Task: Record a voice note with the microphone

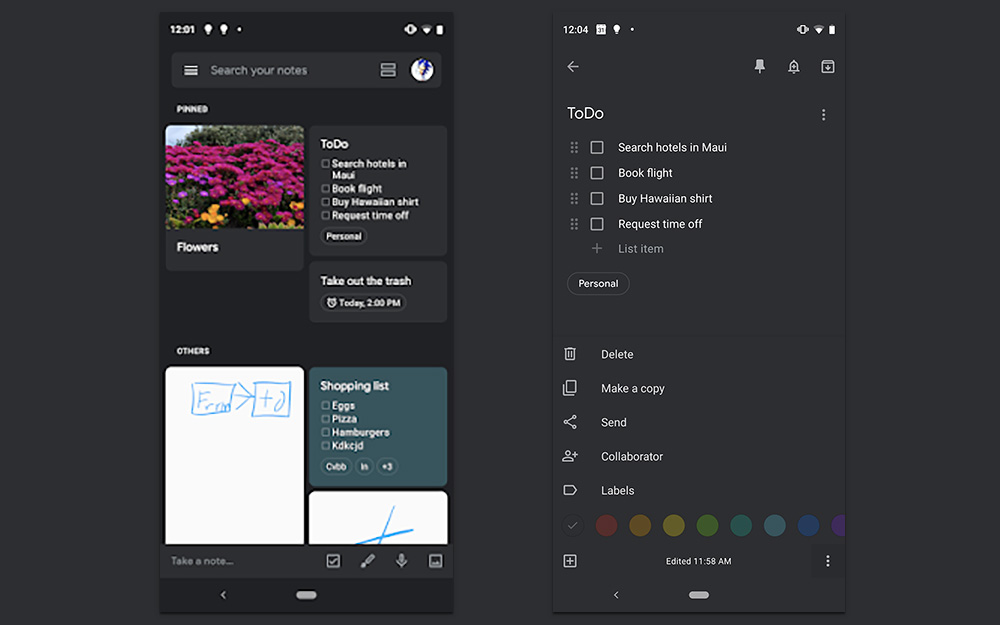Action: pyautogui.click(x=401, y=561)
